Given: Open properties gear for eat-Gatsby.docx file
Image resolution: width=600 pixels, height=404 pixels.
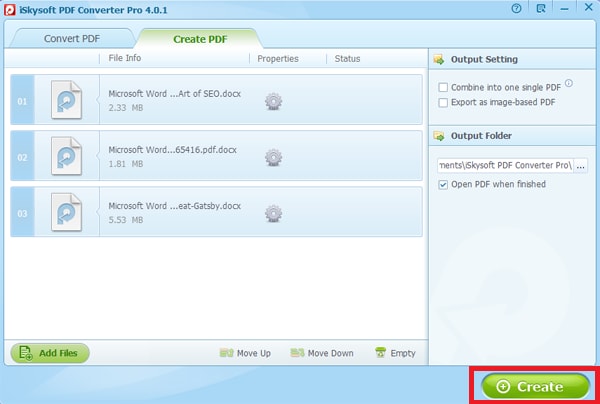Looking at the screenshot, I should pyautogui.click(x=273, y=214).
